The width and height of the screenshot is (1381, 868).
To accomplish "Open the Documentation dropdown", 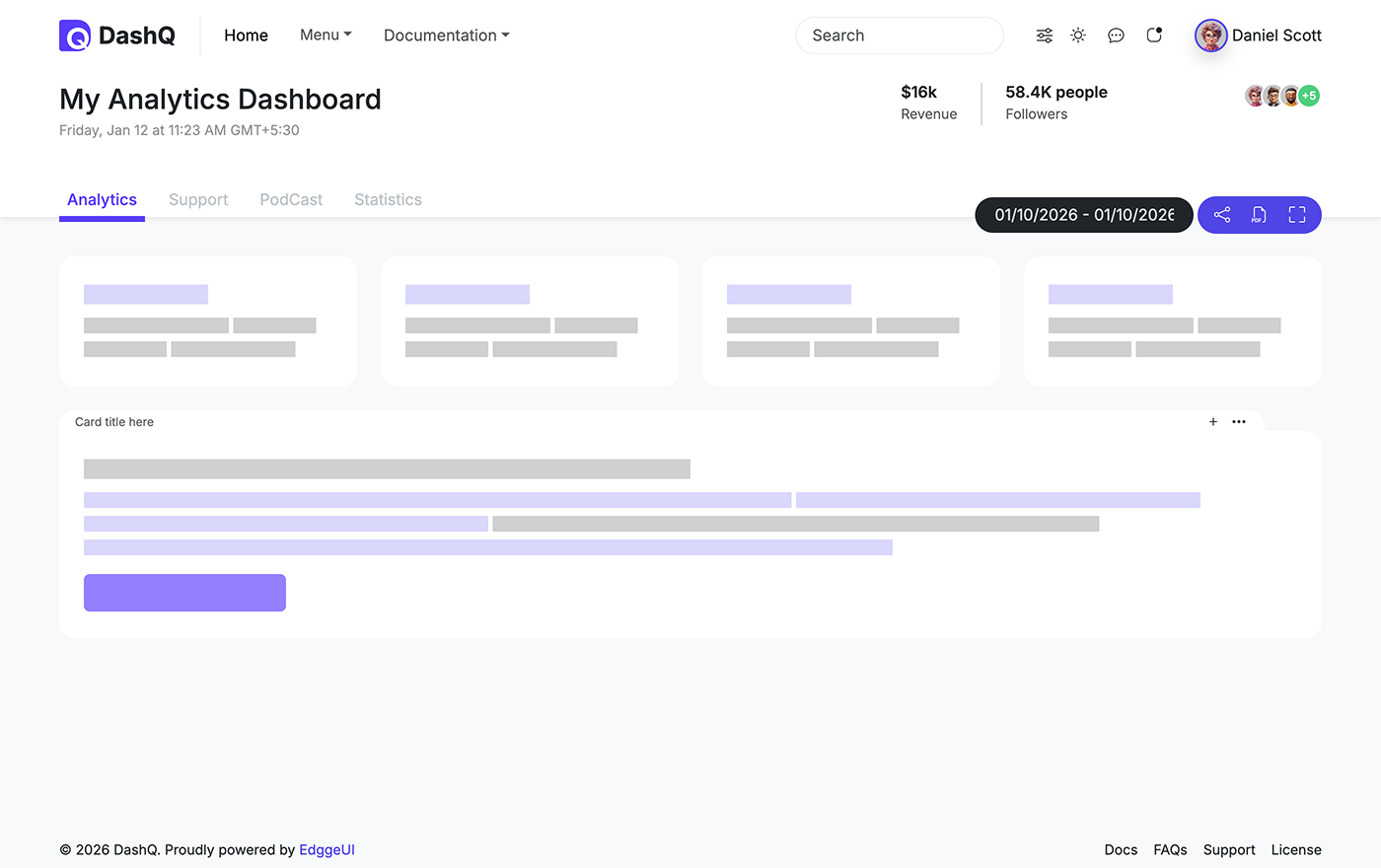I will click(446, 35).
